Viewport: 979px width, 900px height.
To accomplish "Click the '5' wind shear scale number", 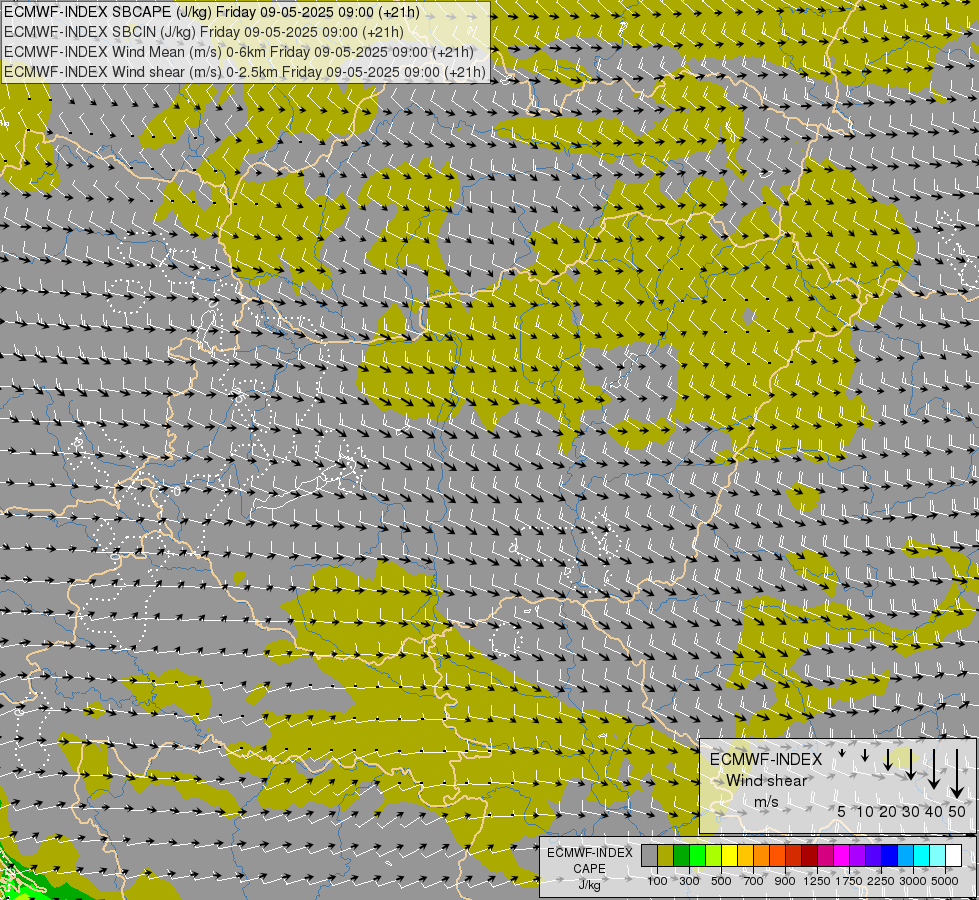I will click(842, 811).
